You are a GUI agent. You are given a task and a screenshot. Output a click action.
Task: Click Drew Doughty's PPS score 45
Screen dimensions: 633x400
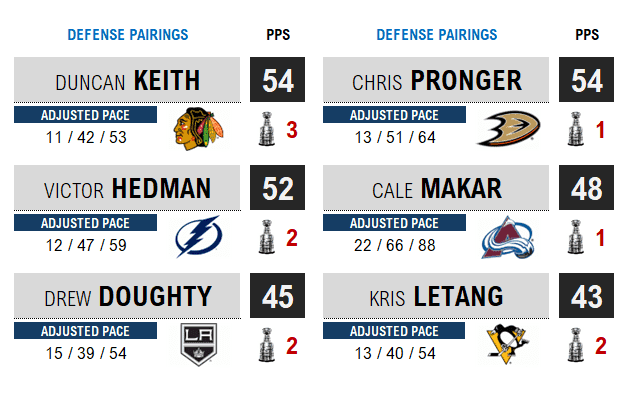pyautogui.click(x=278, y=296)
